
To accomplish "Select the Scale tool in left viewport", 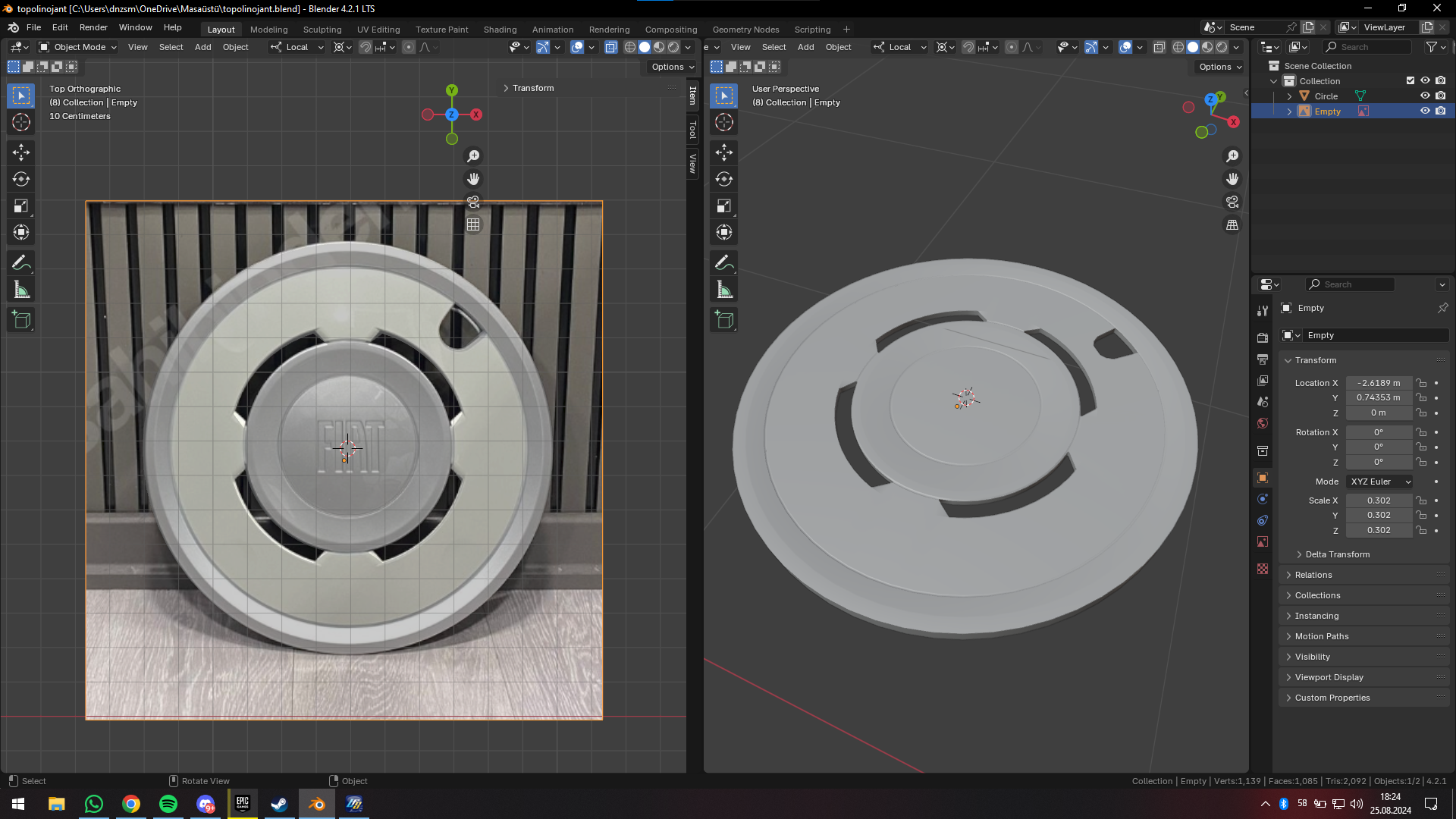I will [x=21, y=206].
